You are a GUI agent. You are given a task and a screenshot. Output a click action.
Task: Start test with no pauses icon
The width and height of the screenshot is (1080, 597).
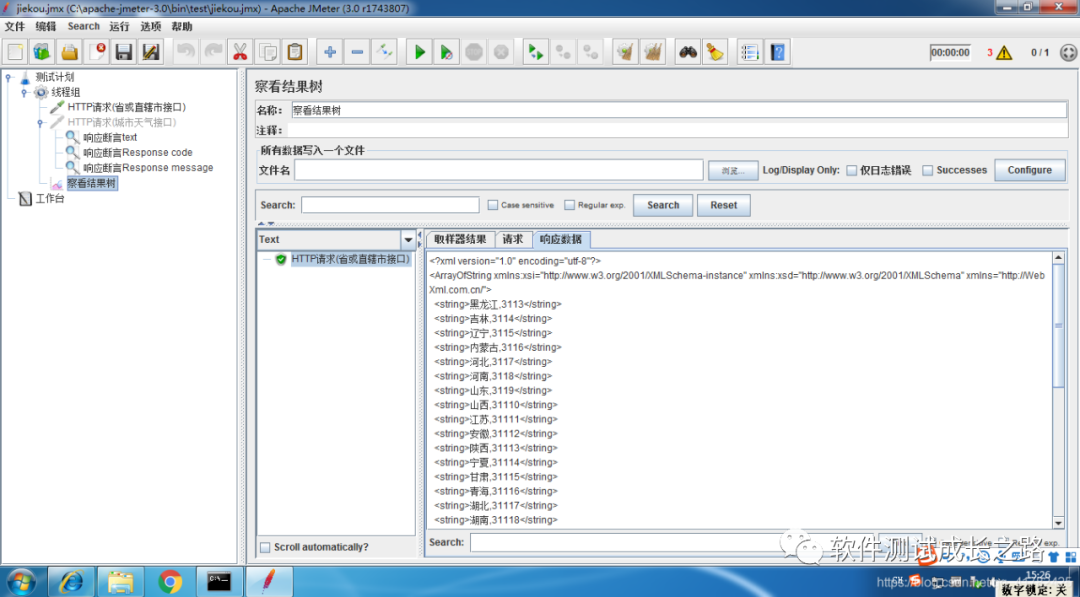tap(446, 52)
